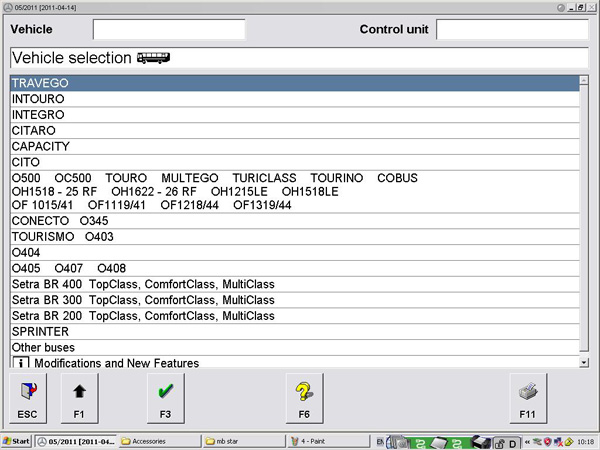Select Setra BR 300 row
Viewport: 600px width, 450px height.
(295, 300)
